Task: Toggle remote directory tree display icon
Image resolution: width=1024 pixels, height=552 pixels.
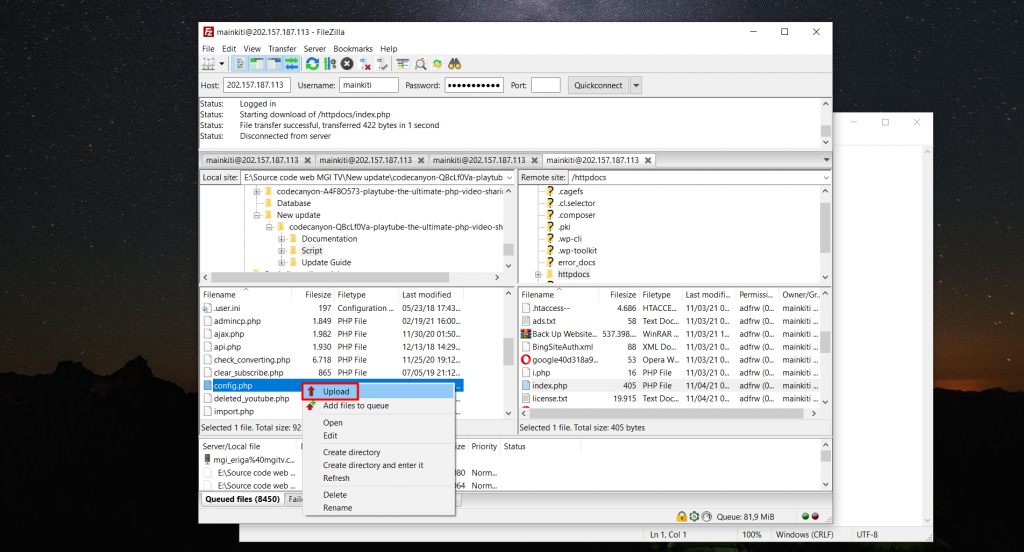Action: tap(274, 64)
